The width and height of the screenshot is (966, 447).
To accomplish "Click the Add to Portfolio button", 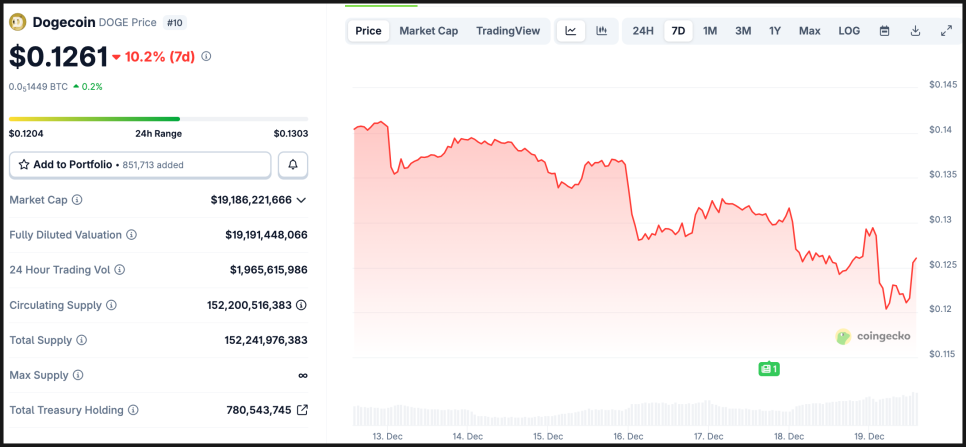I will tap(140, 164).
